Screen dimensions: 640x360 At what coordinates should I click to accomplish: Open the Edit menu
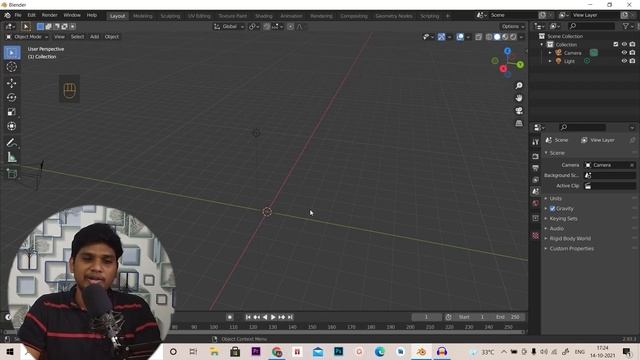[x=31, y=15]
